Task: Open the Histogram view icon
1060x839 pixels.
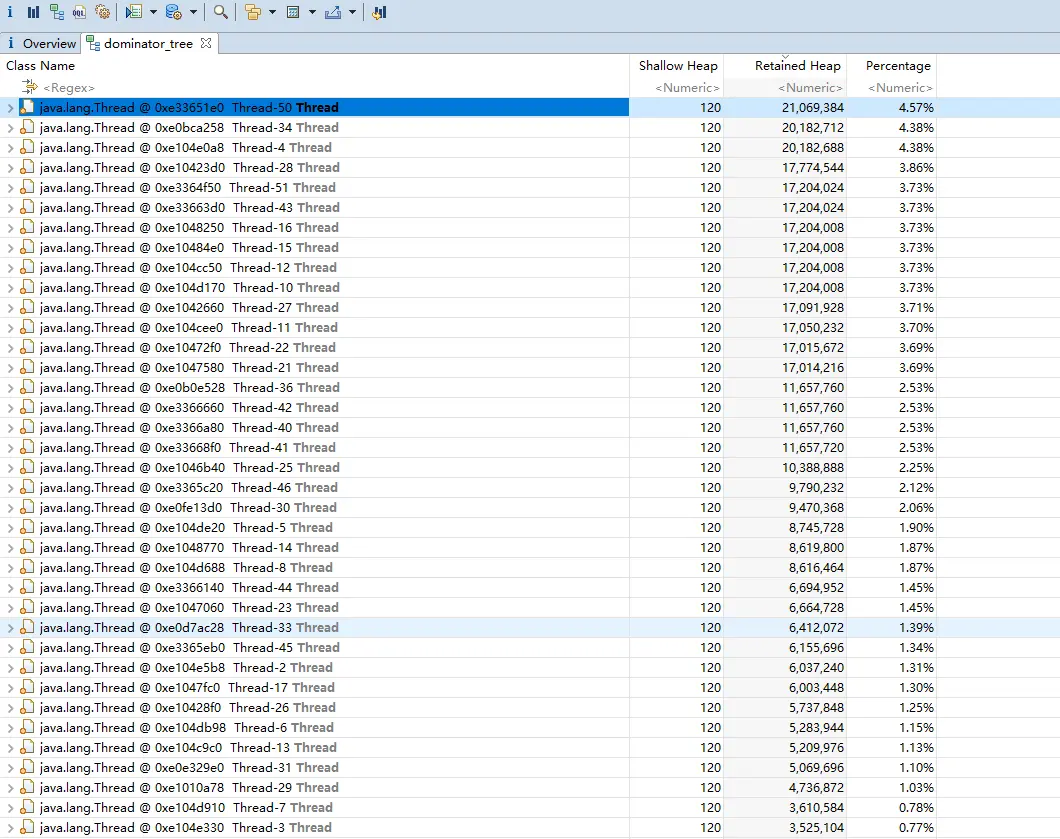Action: point(33,12)
